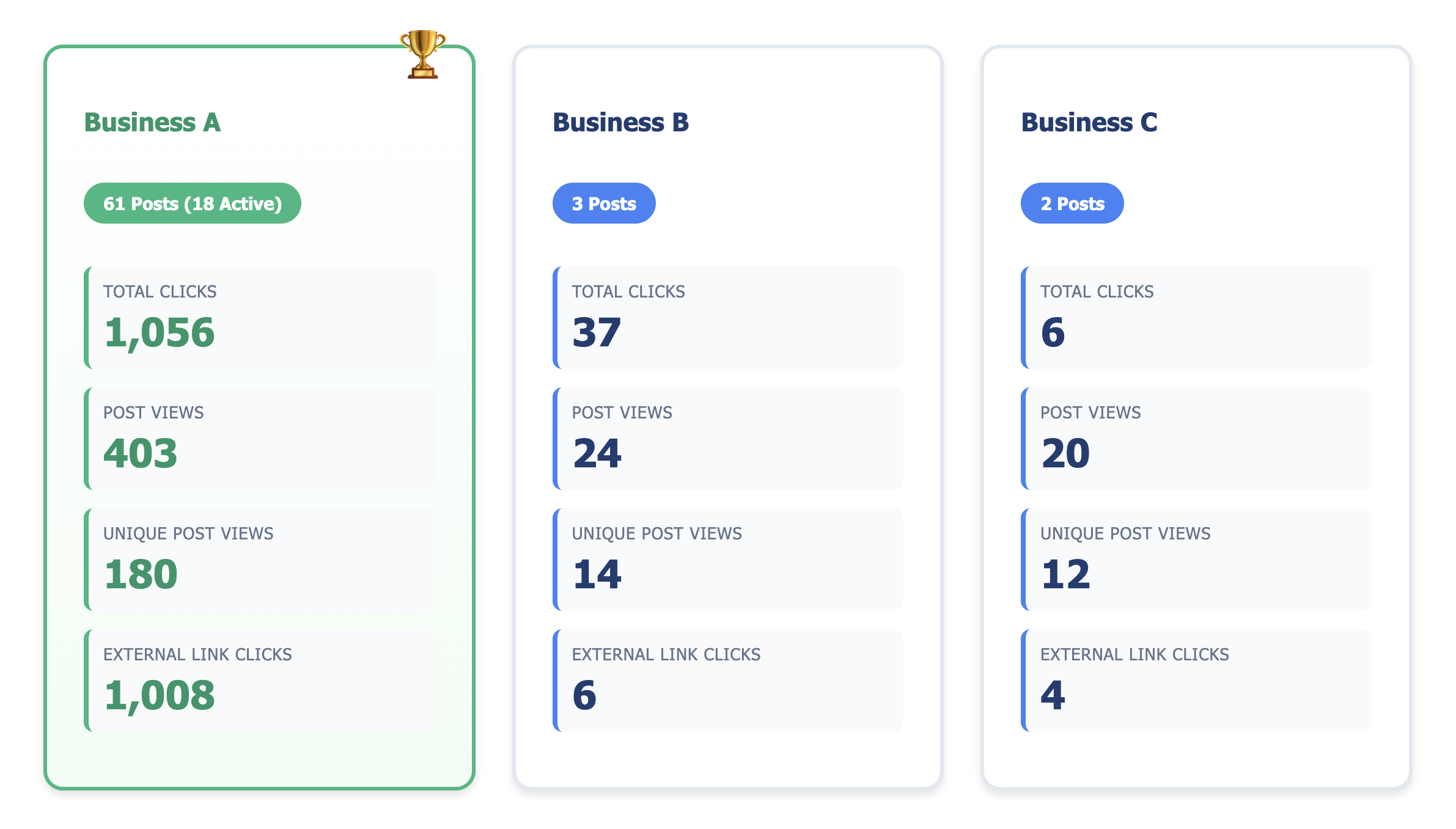
Task: Open Business A External Link Clicks tile
Action: (x=260, y=680)
